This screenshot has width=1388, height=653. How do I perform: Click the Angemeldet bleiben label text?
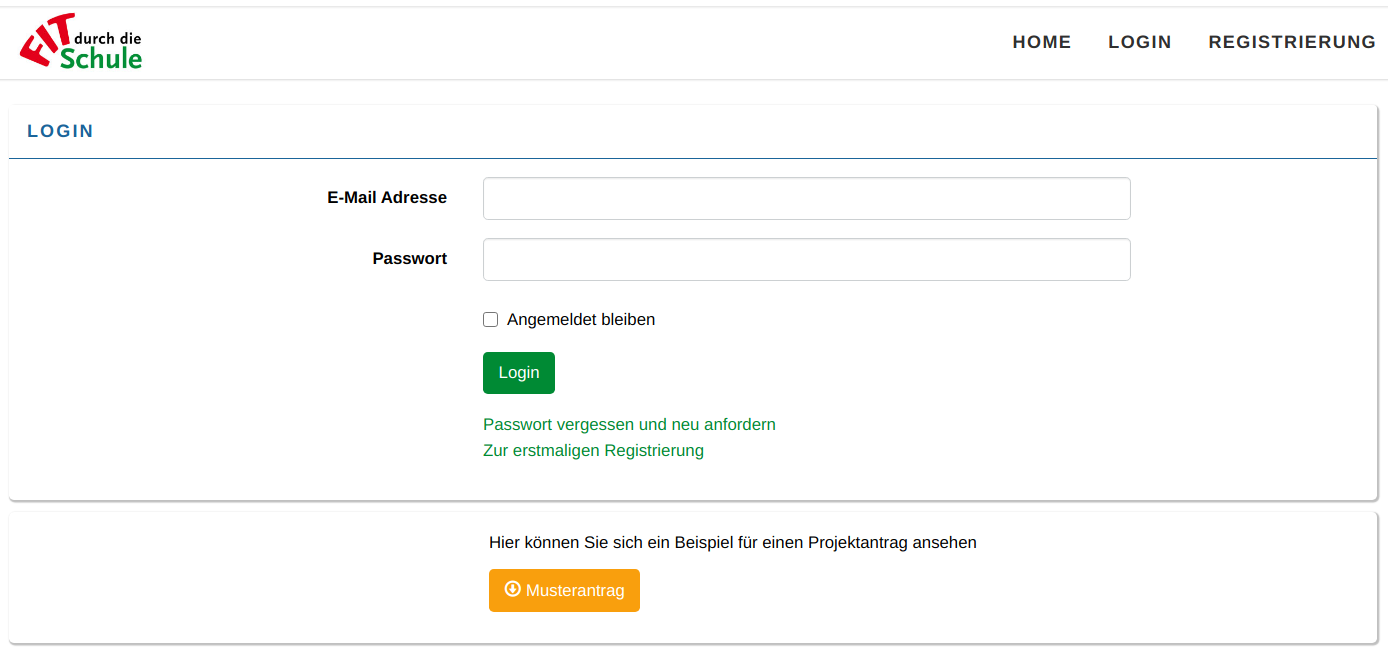(x=581, y=320)
